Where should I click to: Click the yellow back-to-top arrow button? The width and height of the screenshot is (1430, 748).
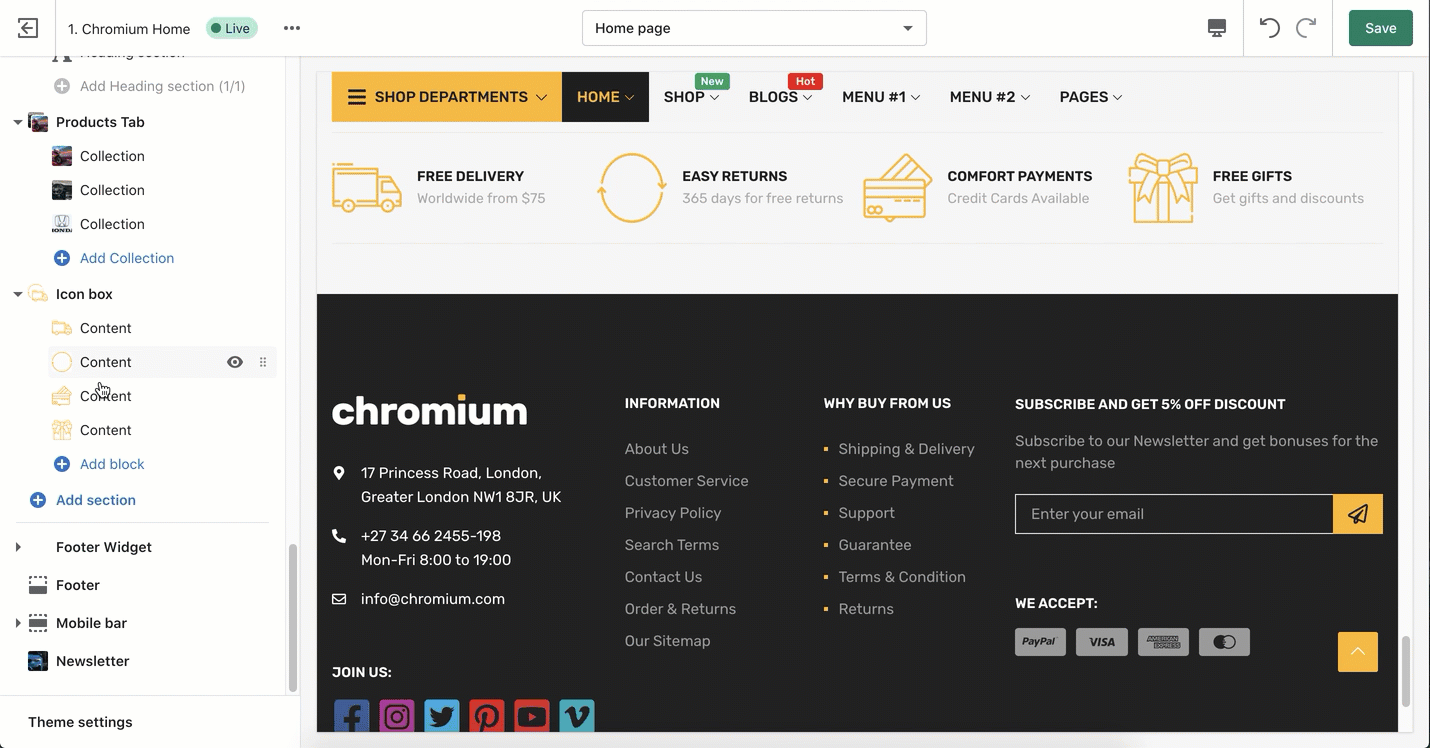coord(1358,652)
